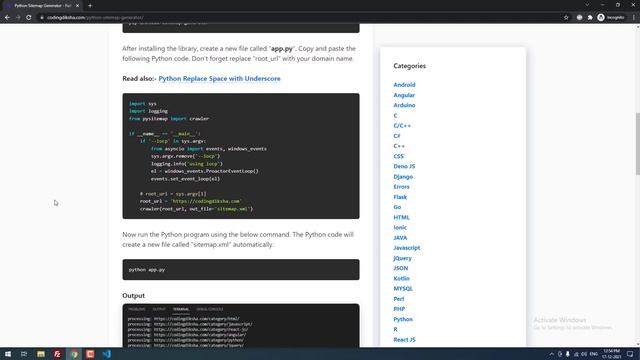Click the terminal output screenshot image
The height and width of the screenshot is (360, 640).
(x=241, y=325)
